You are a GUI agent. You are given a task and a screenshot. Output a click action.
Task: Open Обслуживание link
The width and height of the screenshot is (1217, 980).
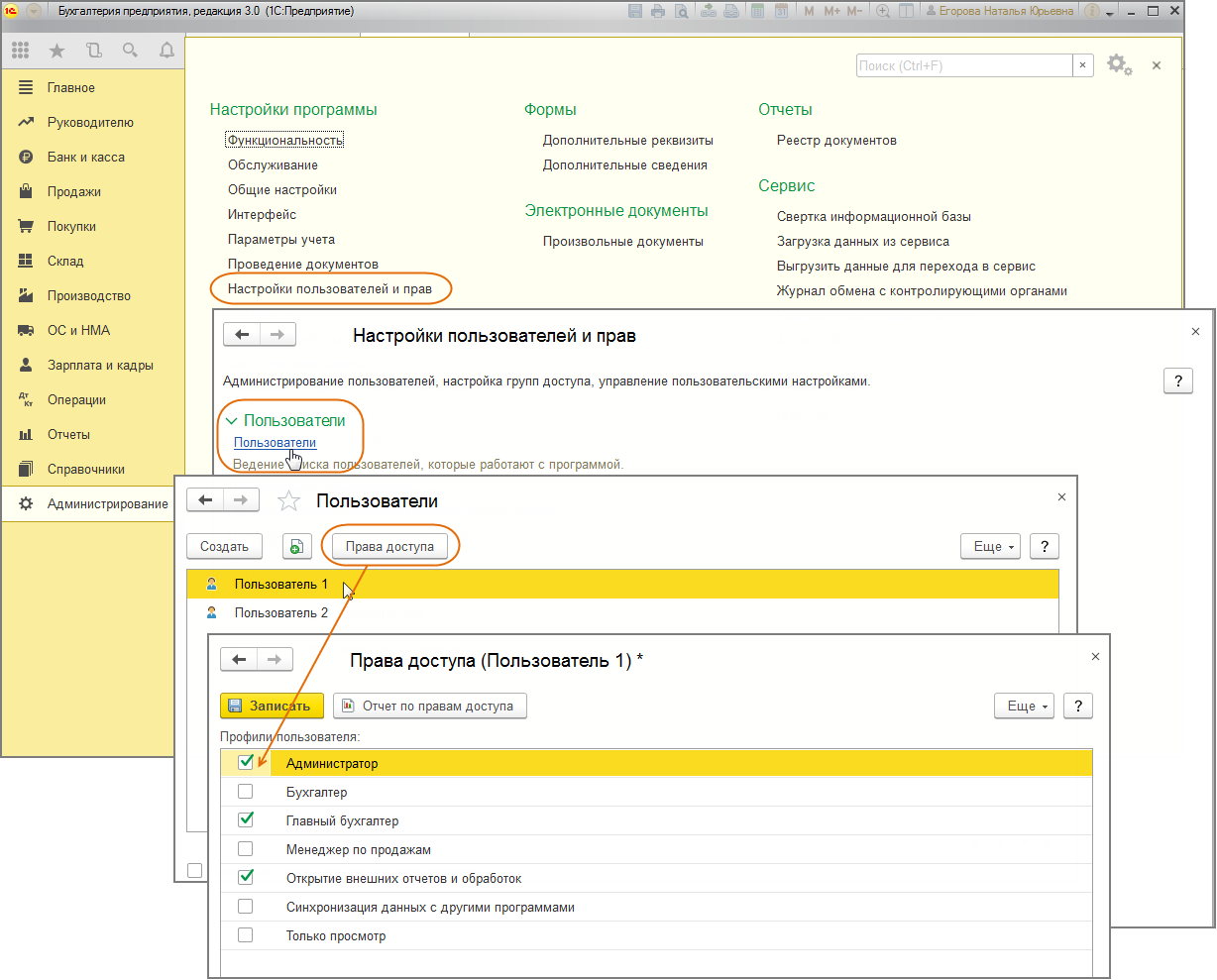click(273, 164)
